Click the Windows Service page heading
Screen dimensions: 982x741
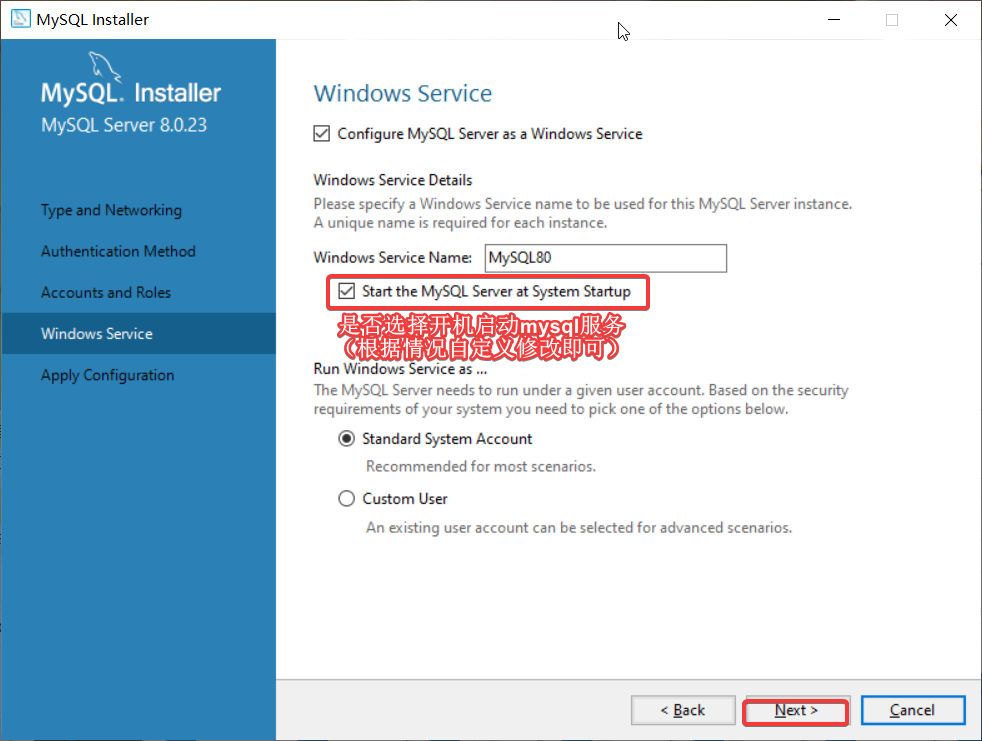(403, 93)
